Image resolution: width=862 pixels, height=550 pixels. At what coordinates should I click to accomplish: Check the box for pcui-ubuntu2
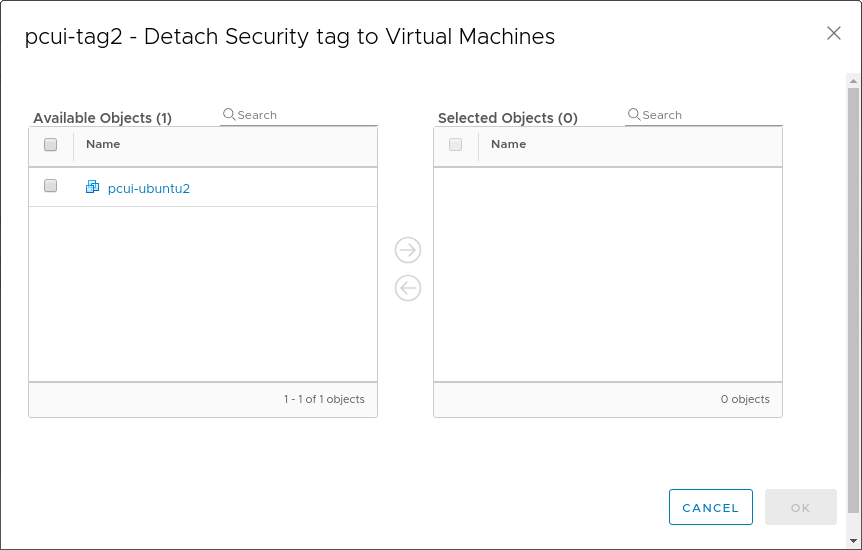[x=51, y=186]
